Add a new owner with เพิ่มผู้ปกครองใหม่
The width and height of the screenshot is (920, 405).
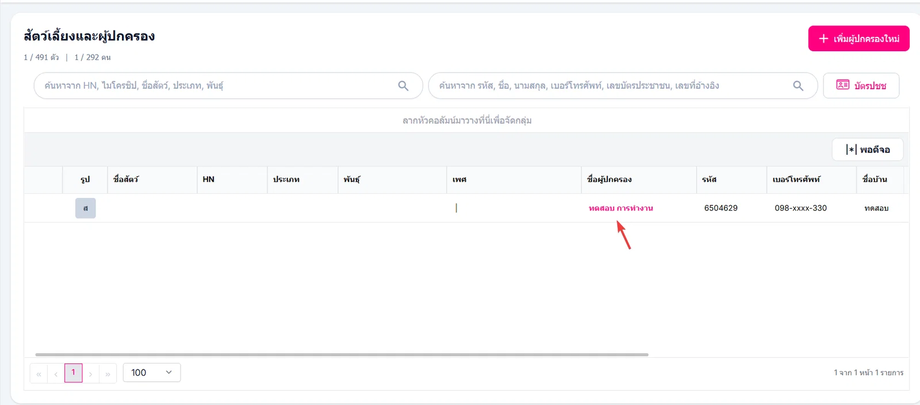point(858,39)
